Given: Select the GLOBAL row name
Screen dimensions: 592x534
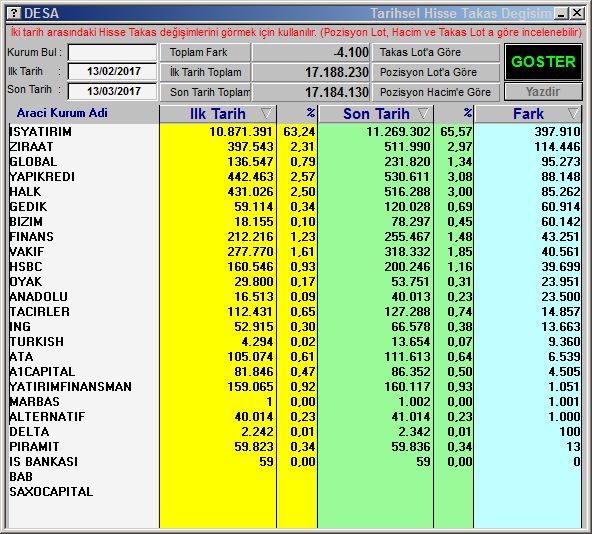Looking at the screenshot, I should pyautogui.click(x=34, y=162).
